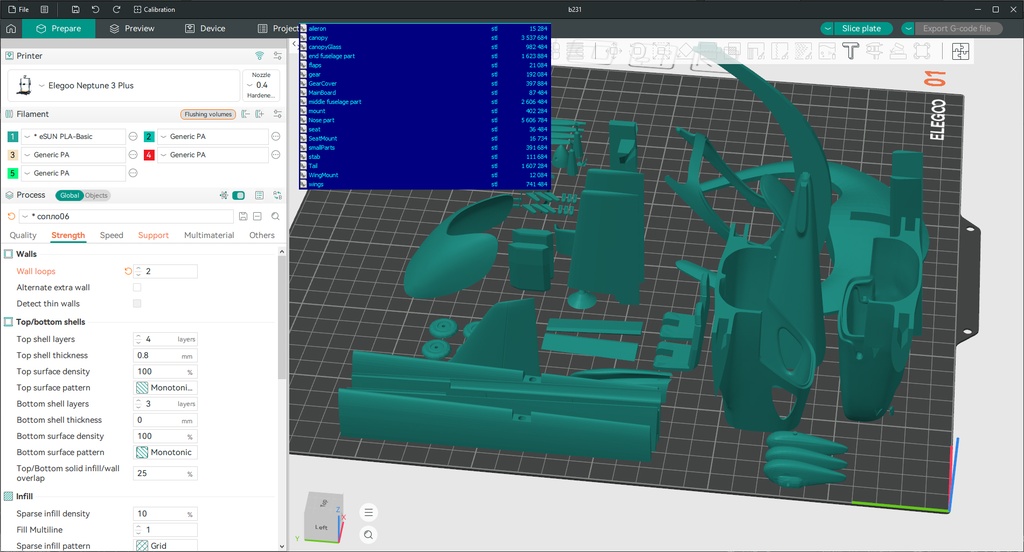Screen dimensions: 1024x552
Task: Select the Text shape tool in toolbar
Action: click(x=850, y=51)
